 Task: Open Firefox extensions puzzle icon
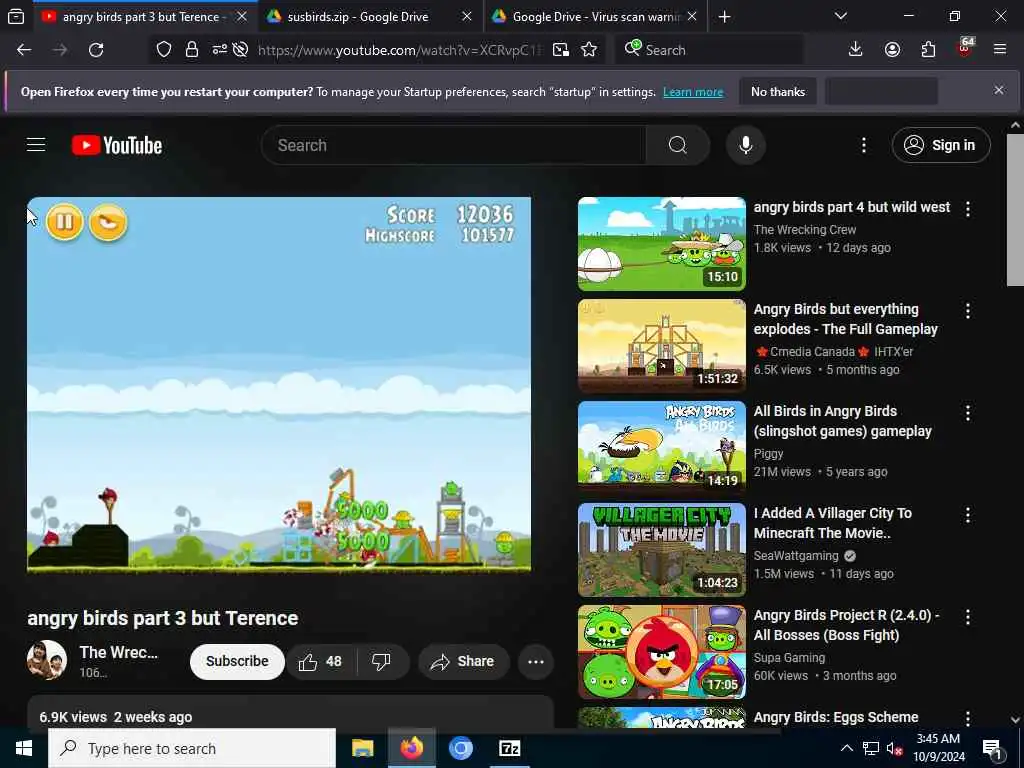point(928,50)
